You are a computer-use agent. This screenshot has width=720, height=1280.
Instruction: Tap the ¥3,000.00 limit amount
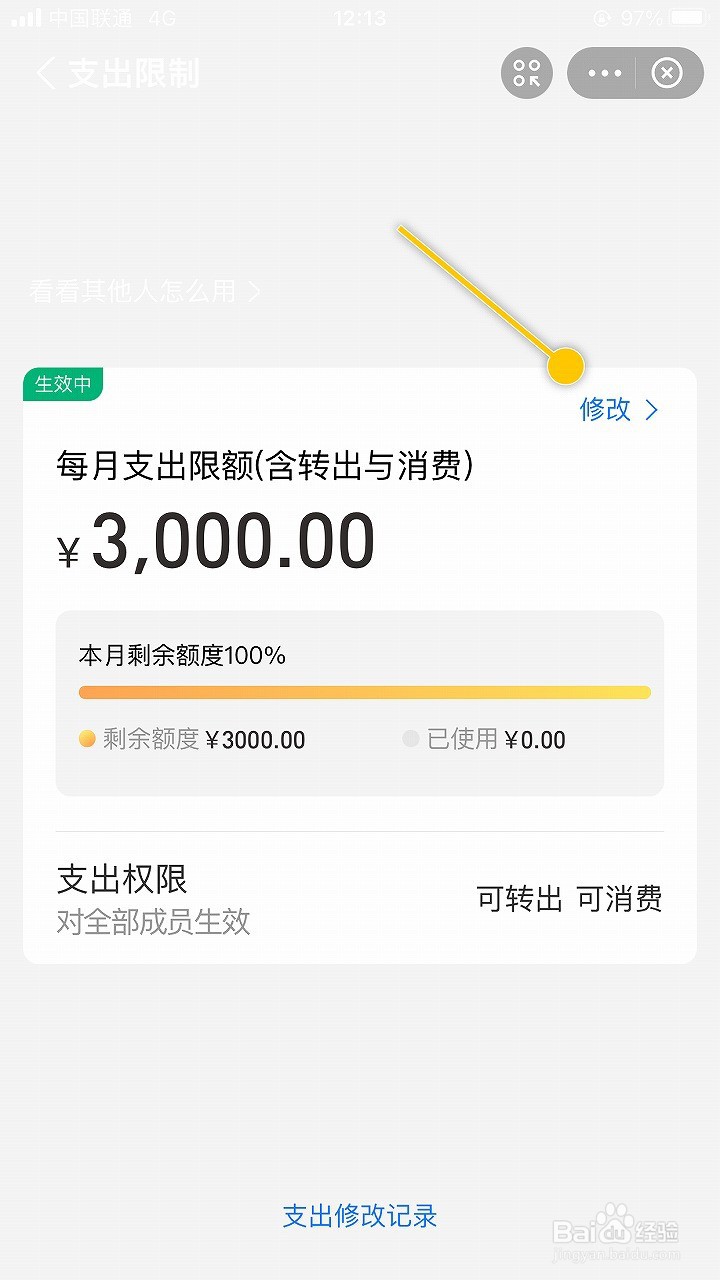[x=216, y=542]
